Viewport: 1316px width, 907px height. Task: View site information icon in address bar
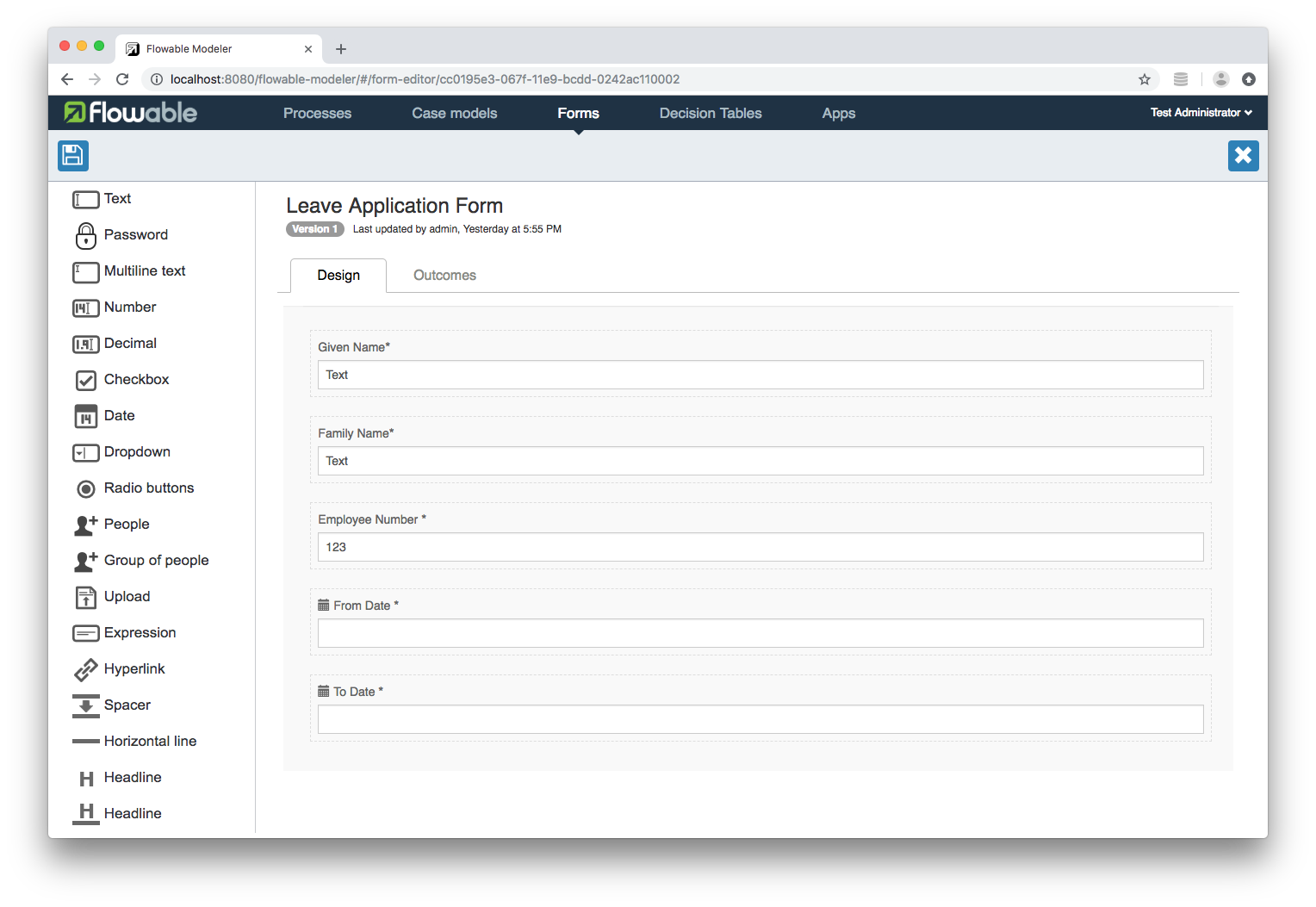tap(157, 79)
